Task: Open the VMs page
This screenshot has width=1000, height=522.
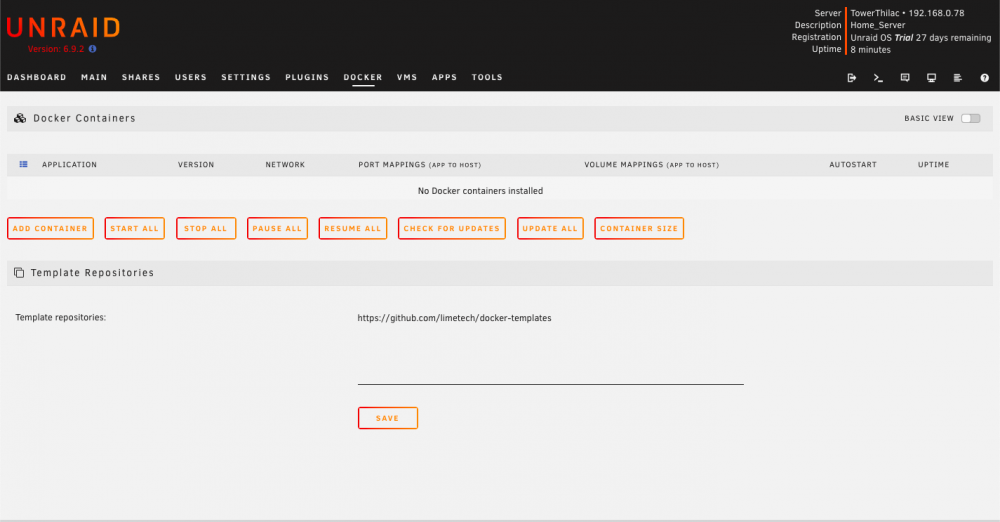Action: click(407, 77)
